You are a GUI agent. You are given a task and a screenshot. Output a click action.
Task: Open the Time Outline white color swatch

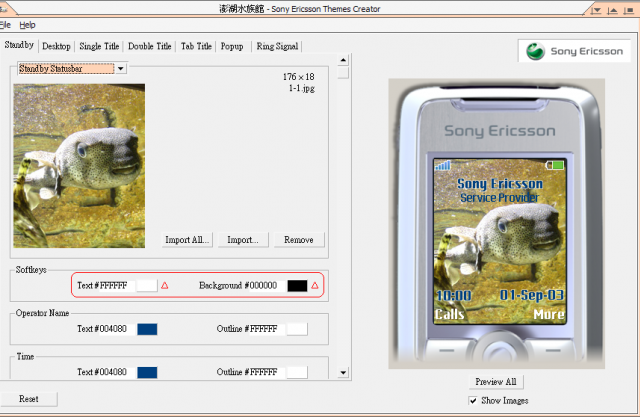[297, 372]
